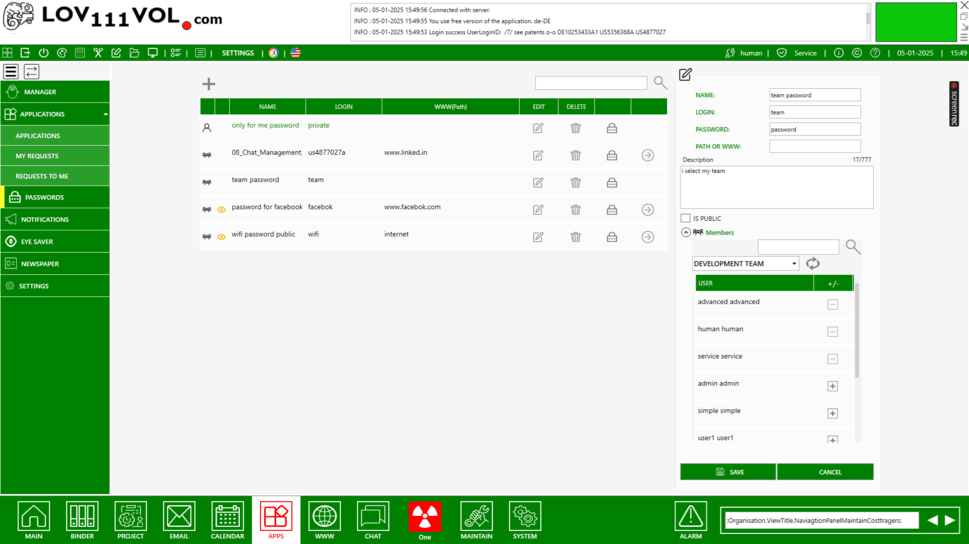
Task: Open the DEVELOPMENT TEAM dropdown
Action: tap(745, 263)
